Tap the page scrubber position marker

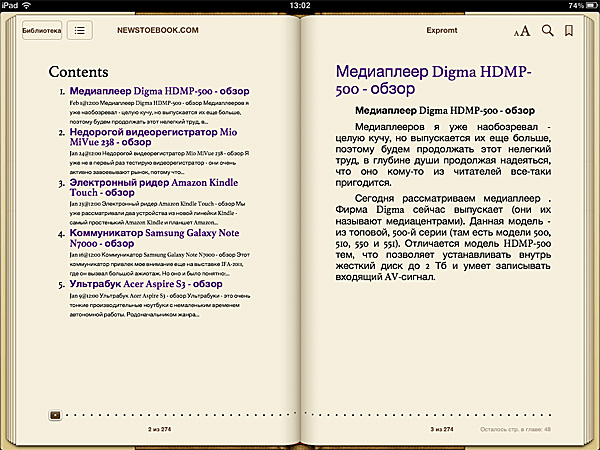click(54, 413)
